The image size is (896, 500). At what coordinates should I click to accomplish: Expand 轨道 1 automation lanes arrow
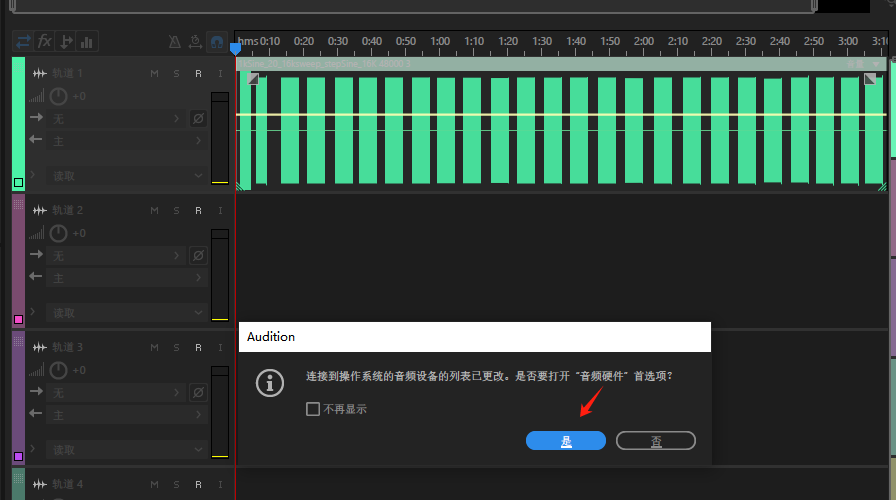[x=33, y=174]
